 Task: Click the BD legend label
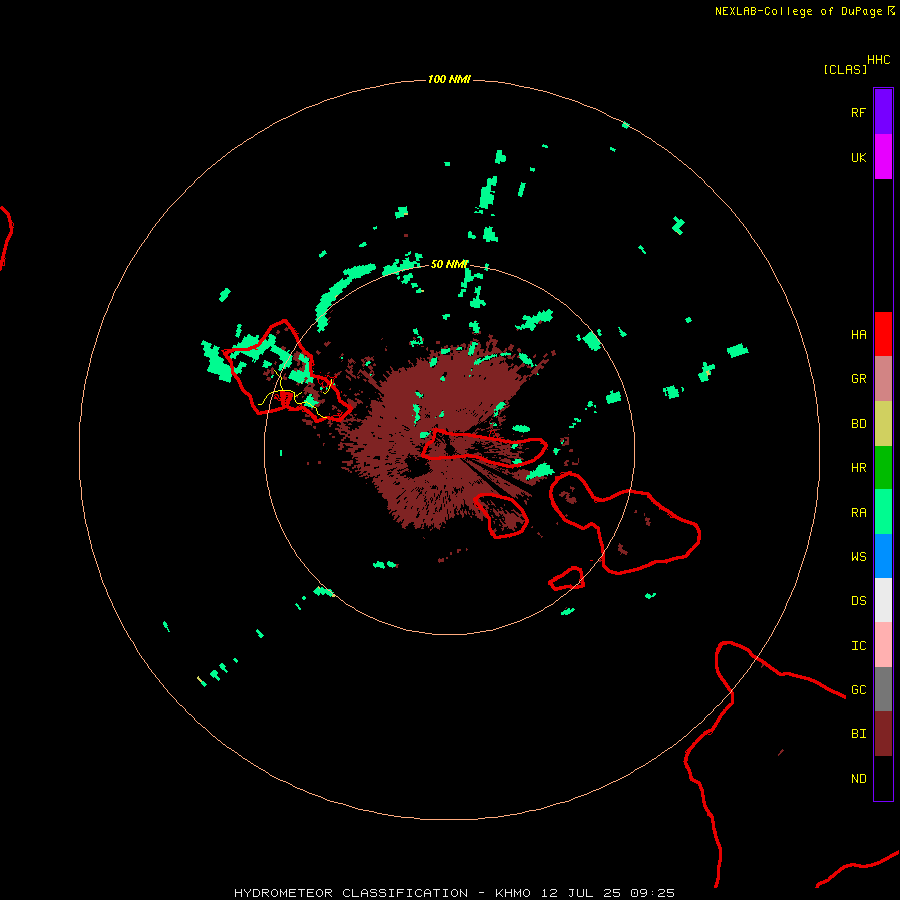[x=858, y=424]
